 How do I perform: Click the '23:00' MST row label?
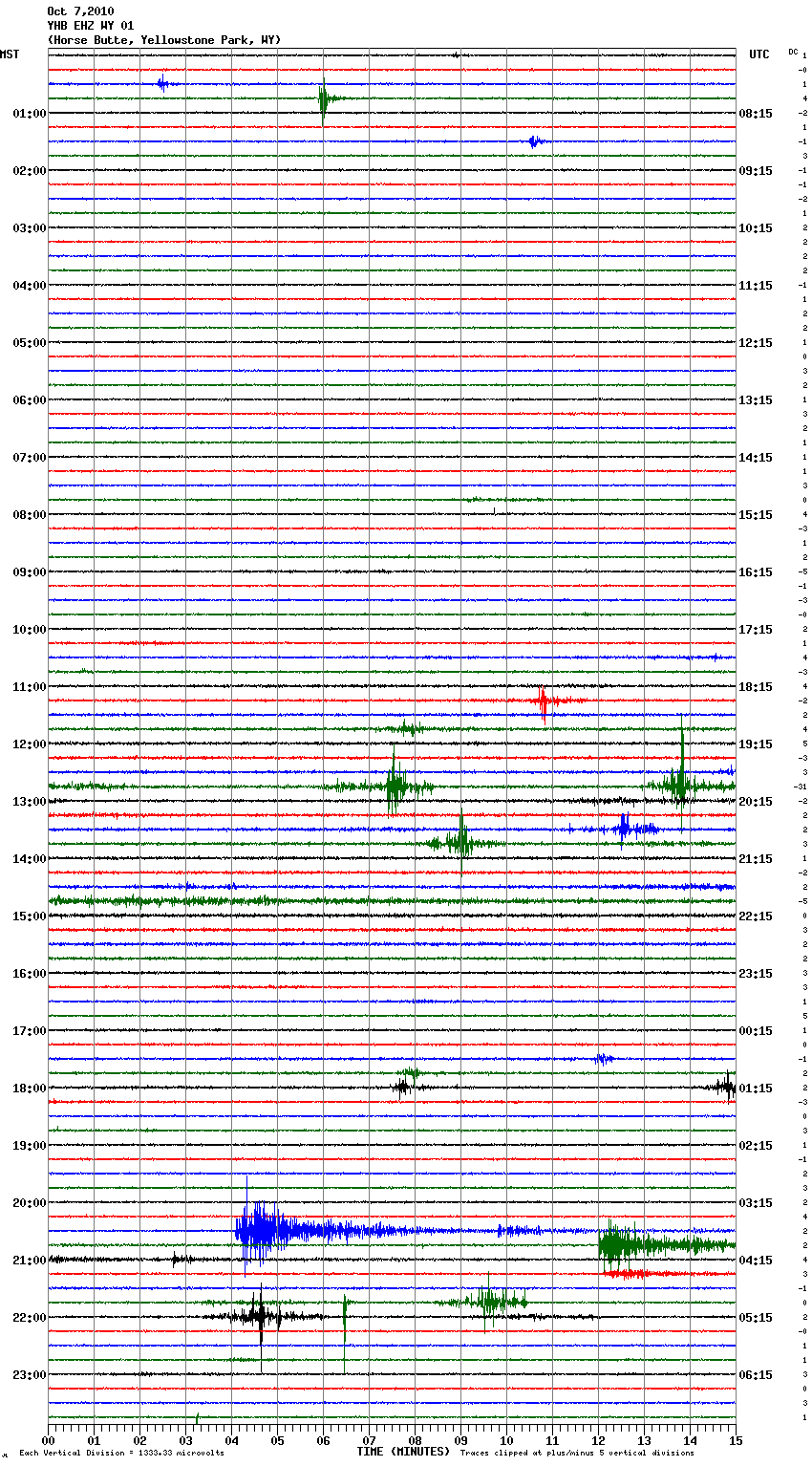(x=30, y=1375)
